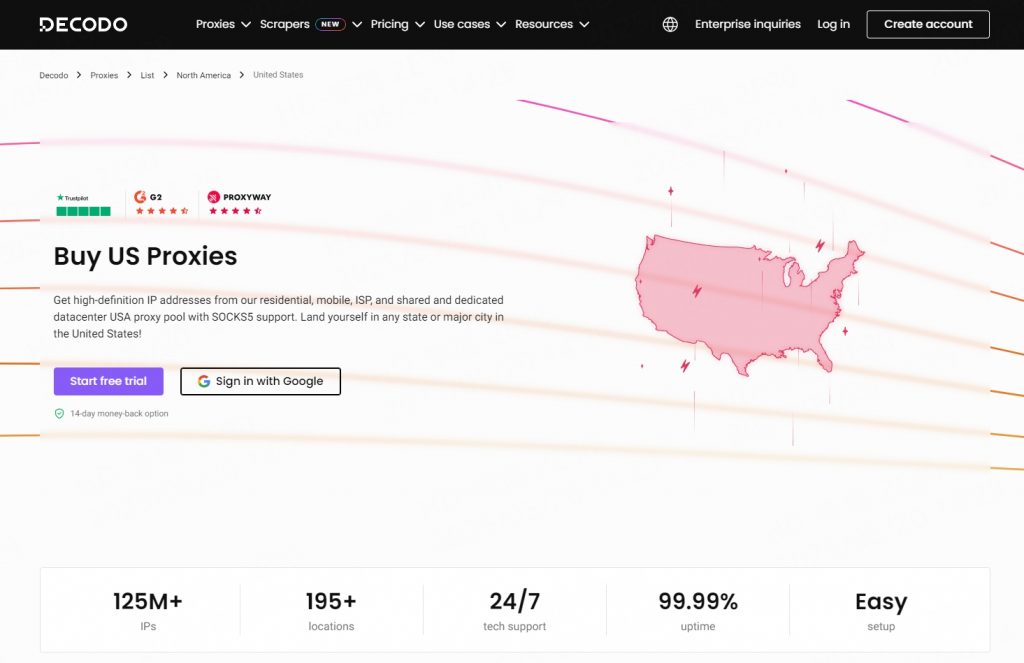Click the 195+ locations statistic
The image size is (1024, 663).
[x=331, y=610]
